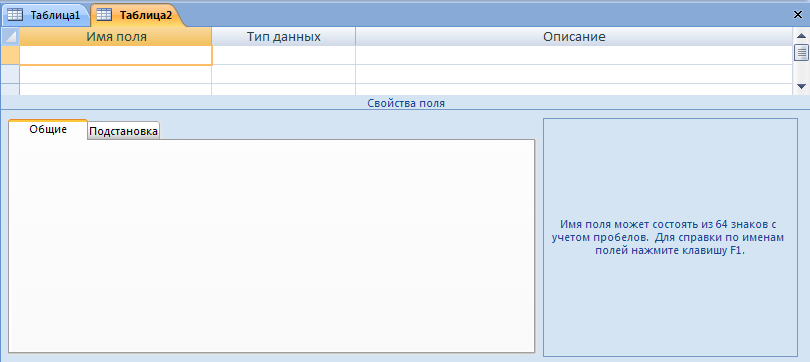Image resolution: width=810 pixels, height=362 pixels.
Task: Open the Общие properties tab
Action: (48, 130)
